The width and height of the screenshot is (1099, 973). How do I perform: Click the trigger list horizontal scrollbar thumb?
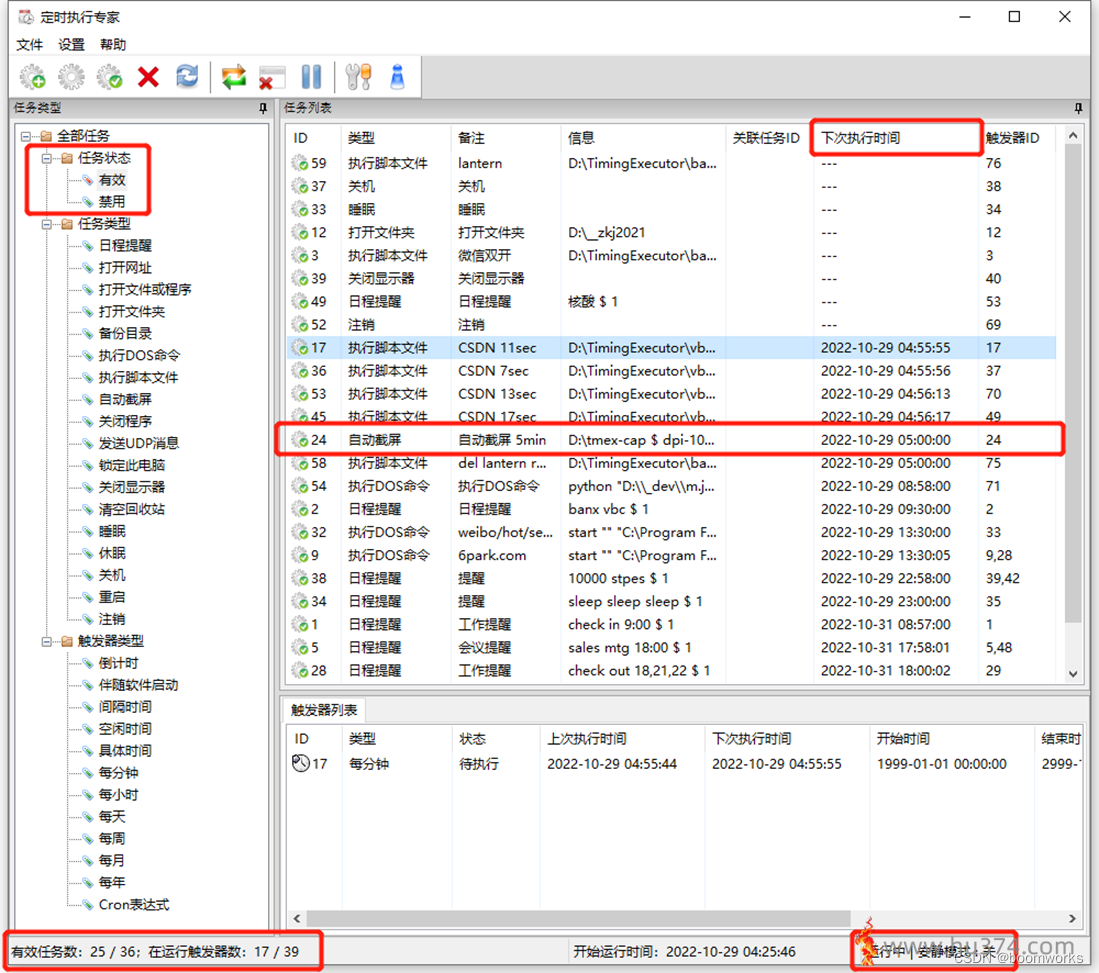578,918
